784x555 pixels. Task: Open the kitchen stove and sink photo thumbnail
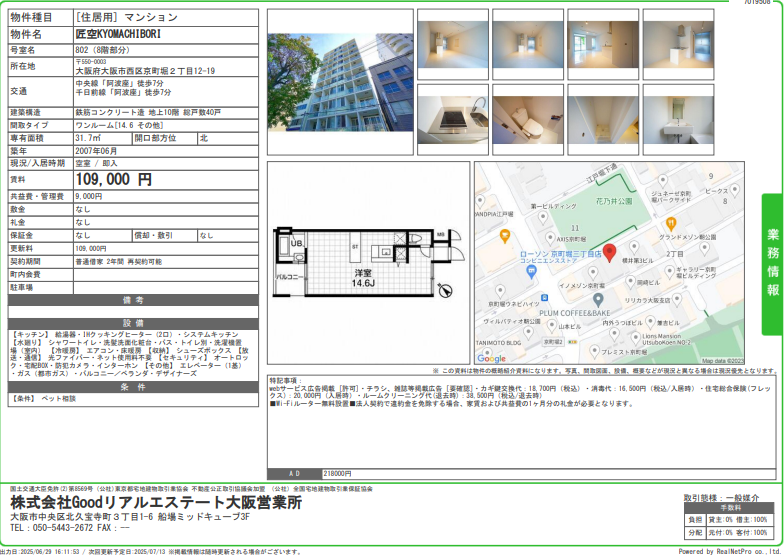(x=453, y=118)
